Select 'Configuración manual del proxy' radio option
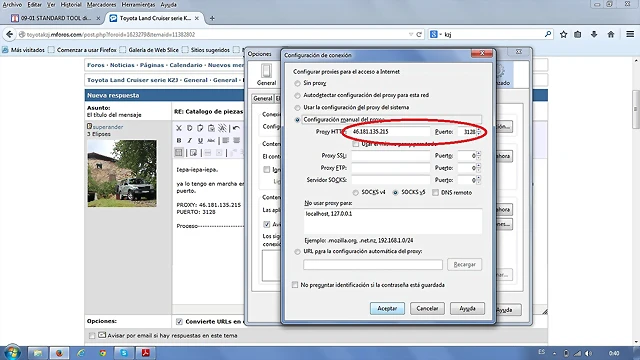 pyautogui.click(x=298, y=120)
